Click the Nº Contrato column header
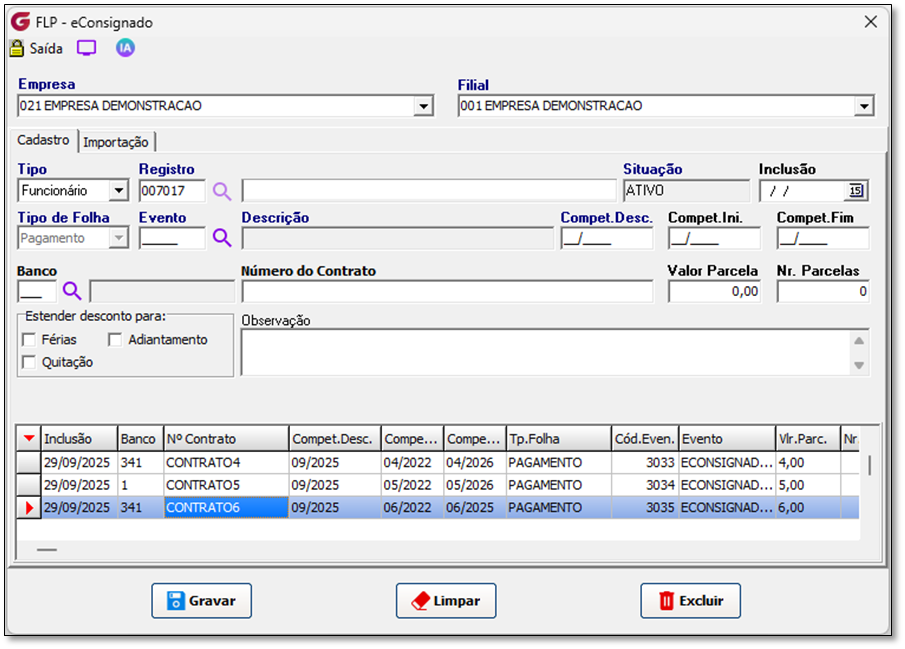 point(226,439)
